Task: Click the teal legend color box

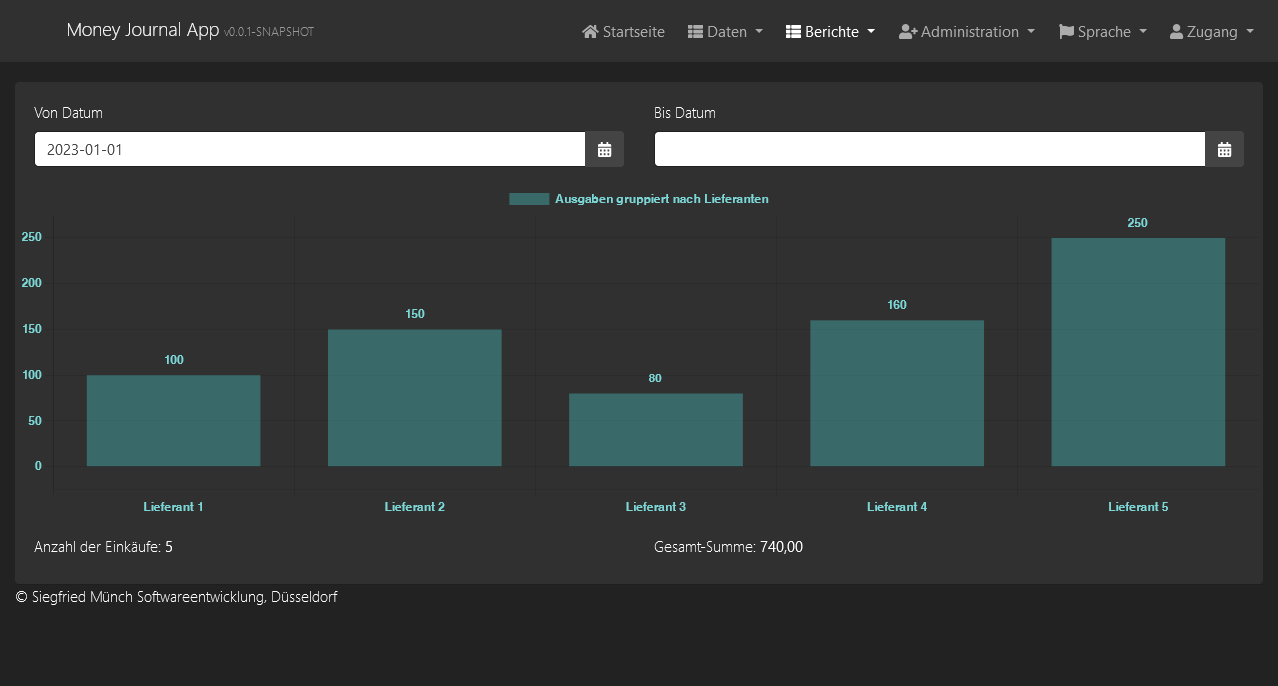Action: pos(529,199)
